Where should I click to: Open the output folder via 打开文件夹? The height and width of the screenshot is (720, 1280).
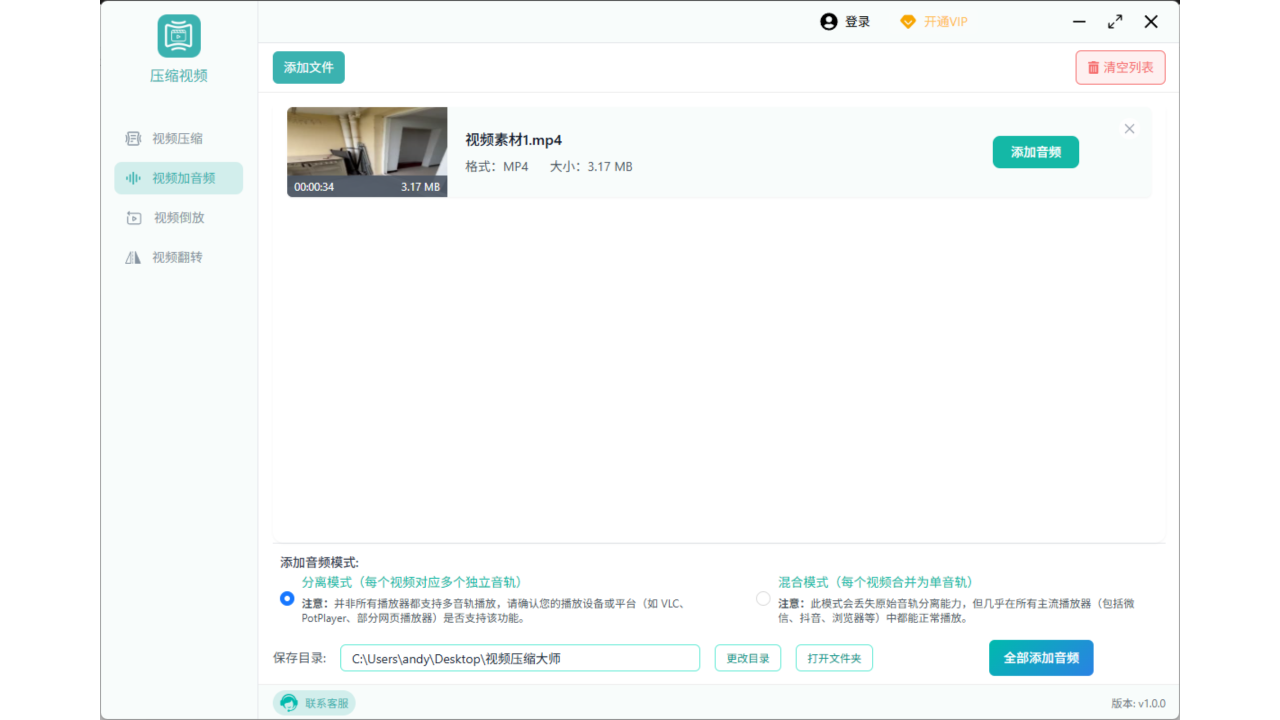point(834,658)
